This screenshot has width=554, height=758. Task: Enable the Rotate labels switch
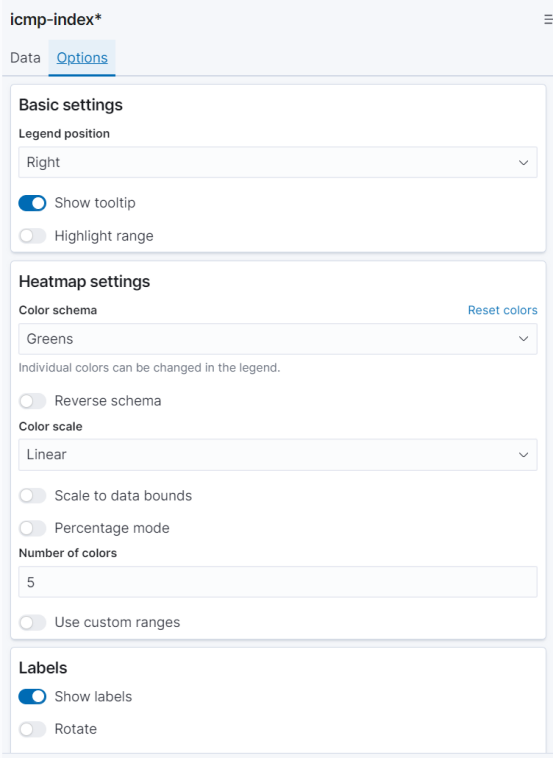point(32,729)
